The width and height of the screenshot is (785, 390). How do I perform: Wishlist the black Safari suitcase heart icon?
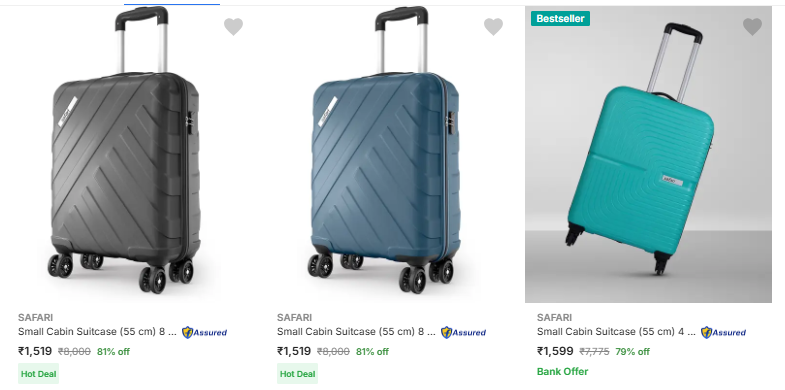[x=233, y=27]
